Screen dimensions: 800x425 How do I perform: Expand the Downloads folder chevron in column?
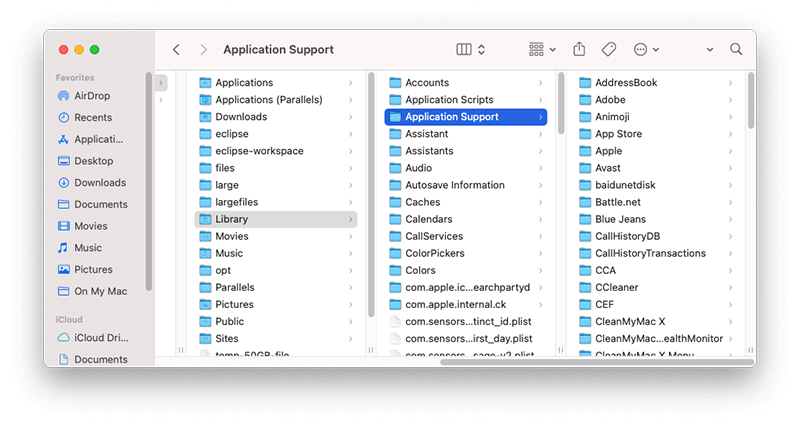coord(351,117)
